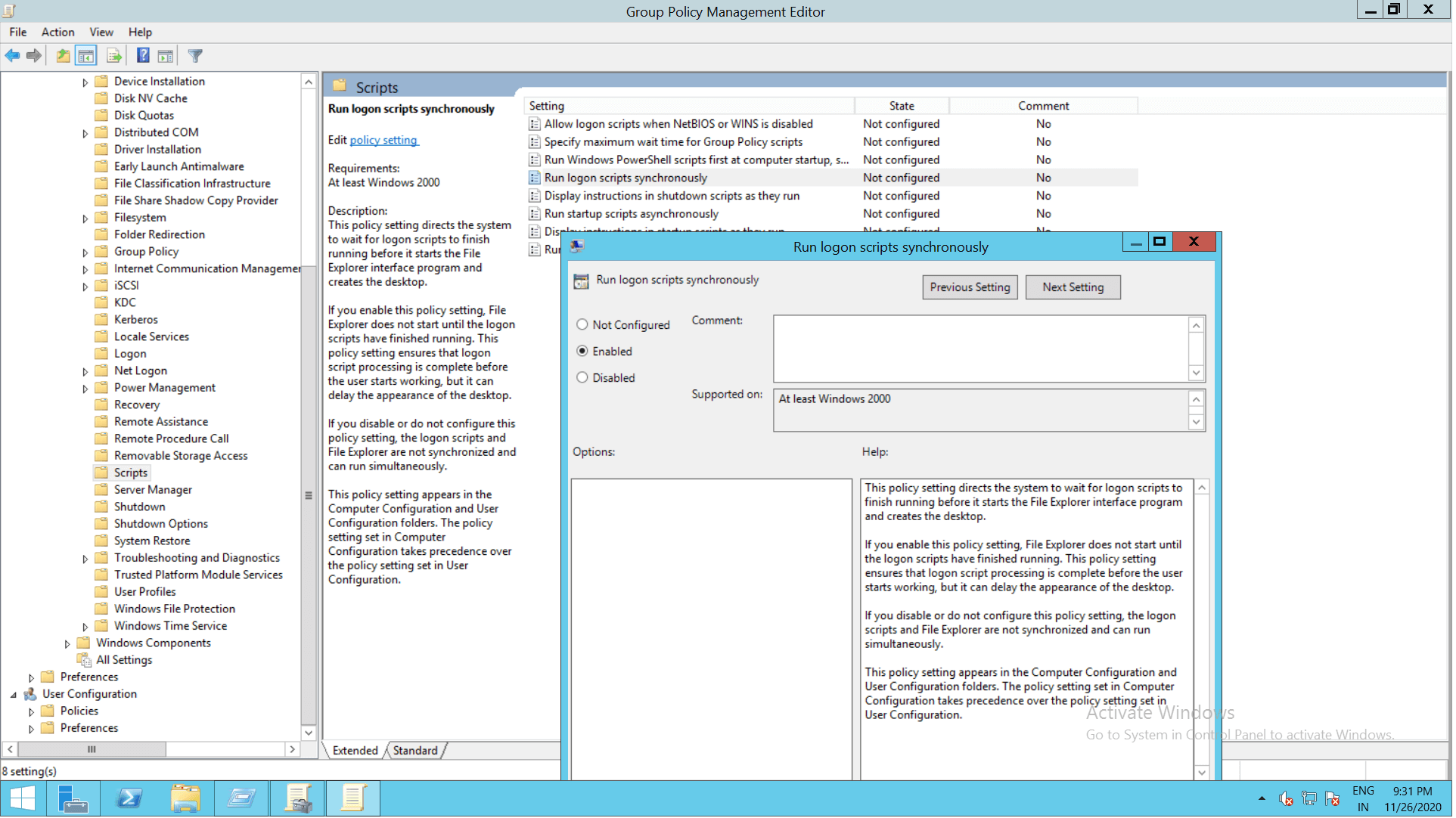Viewport: 1456px width, 818px height.
Task: Open the Action menu
Action: (x=57, y=32)
